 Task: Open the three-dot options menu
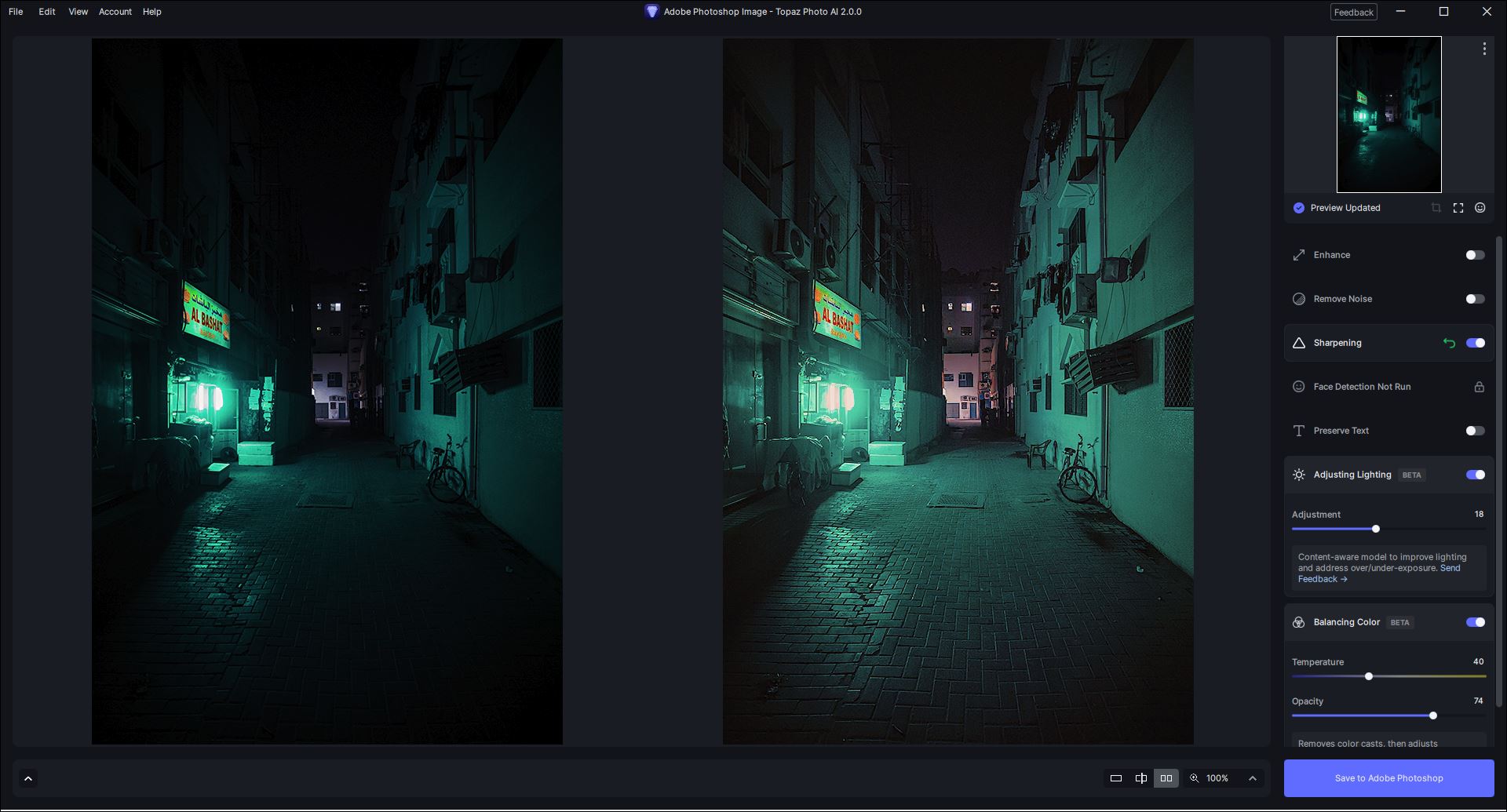(1483, 49)
